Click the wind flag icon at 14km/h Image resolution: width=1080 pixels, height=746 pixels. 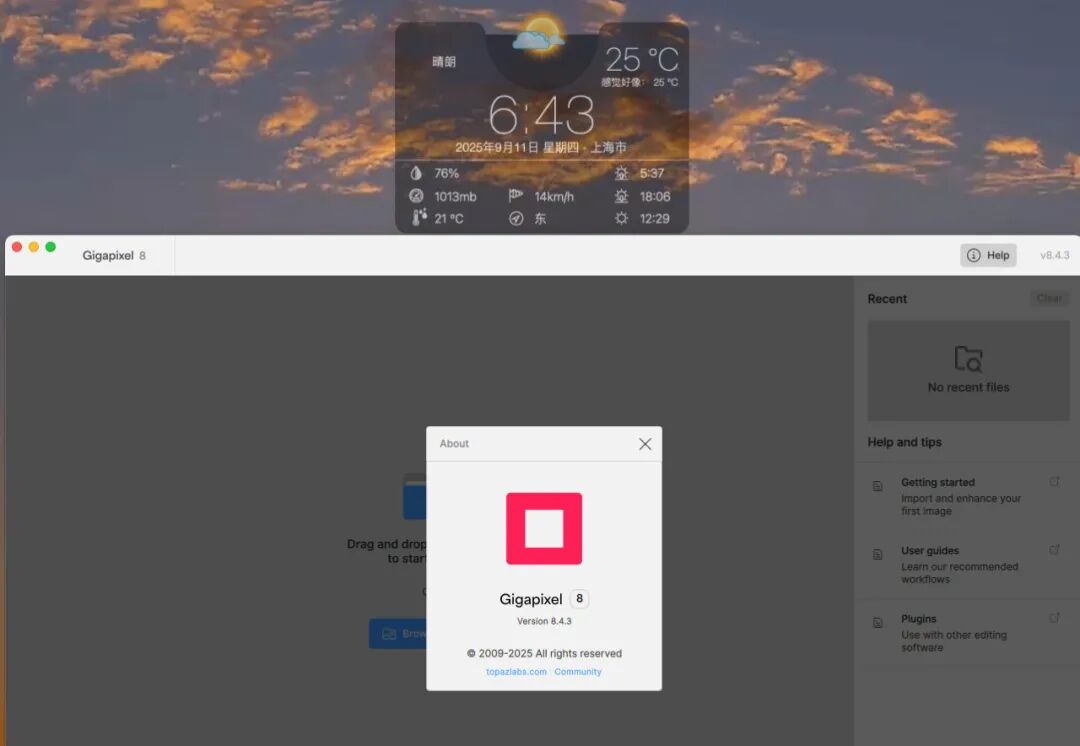(515, 196)
